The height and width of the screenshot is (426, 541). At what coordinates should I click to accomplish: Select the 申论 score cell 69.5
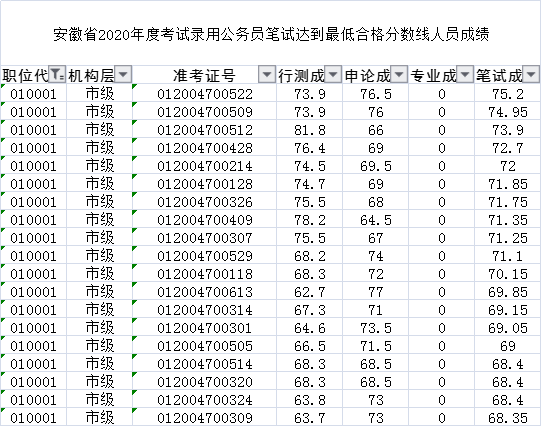click(375, 166)
